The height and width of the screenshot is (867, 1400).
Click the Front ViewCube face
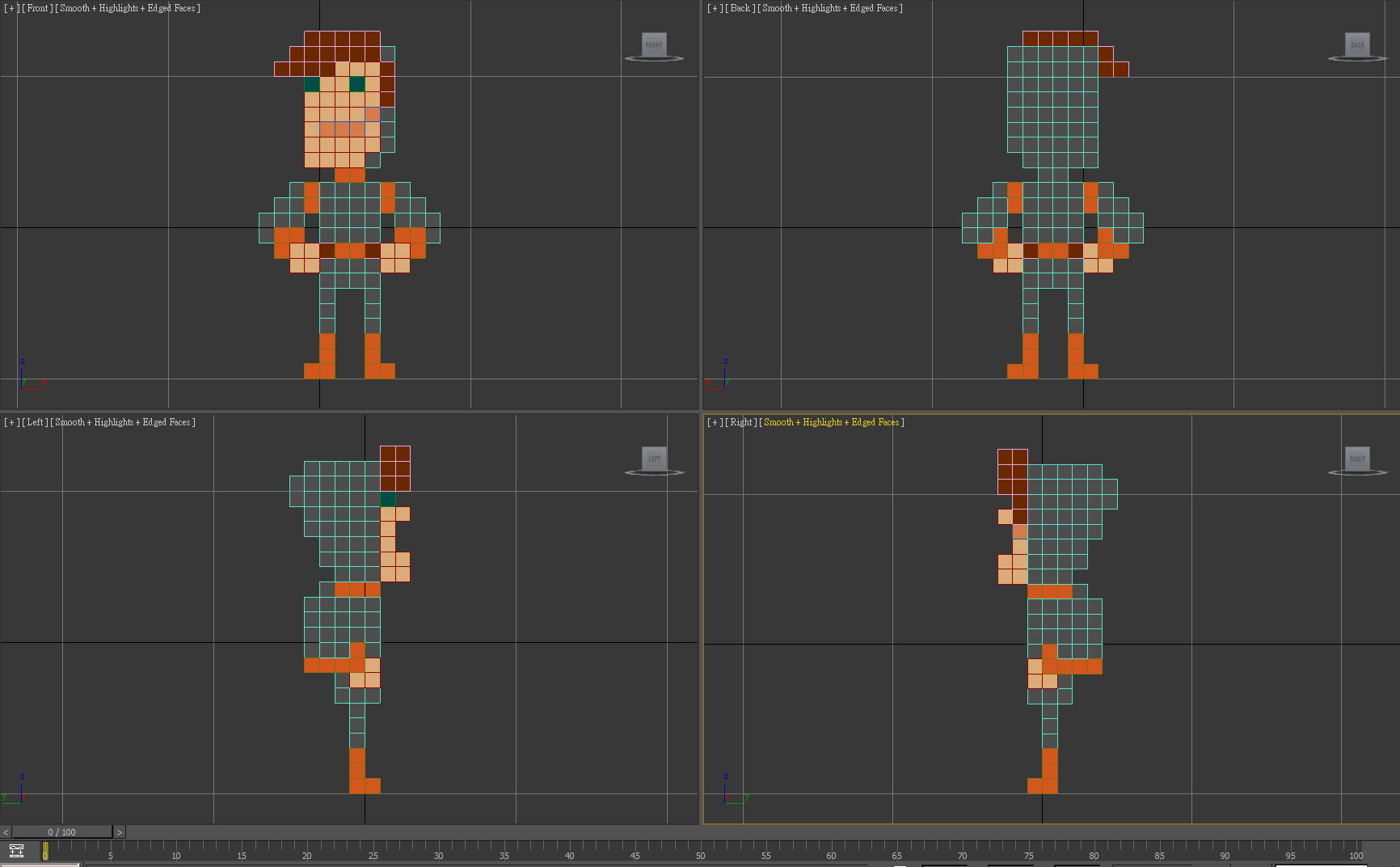pyautogui.click(x=654, y=45)
